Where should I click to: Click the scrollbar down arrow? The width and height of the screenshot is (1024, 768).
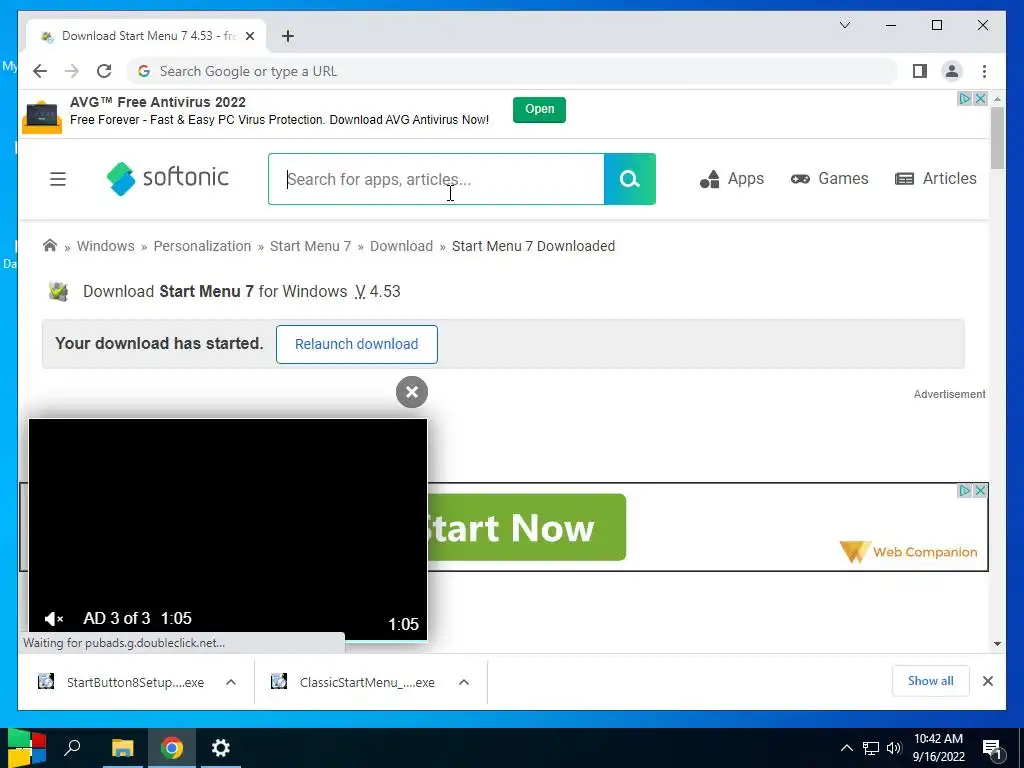point(997,643)
